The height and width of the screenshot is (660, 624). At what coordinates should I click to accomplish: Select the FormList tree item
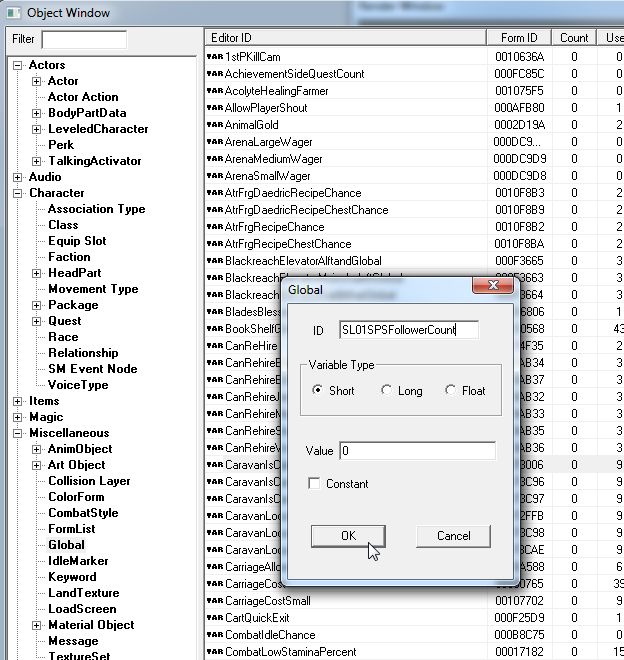click(72, 529)
